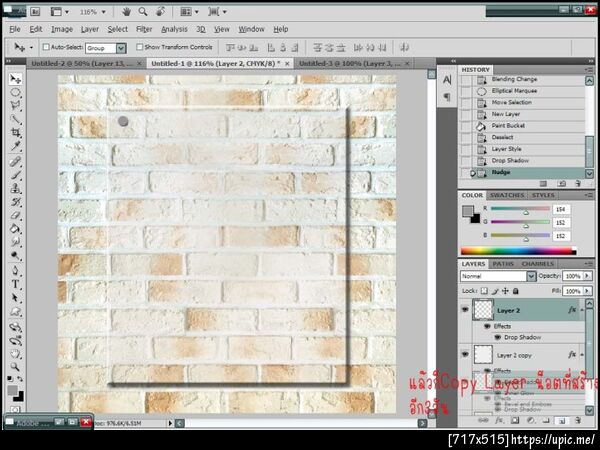
Task: Select the Brush tool
Action: click(x=15, y=175)
